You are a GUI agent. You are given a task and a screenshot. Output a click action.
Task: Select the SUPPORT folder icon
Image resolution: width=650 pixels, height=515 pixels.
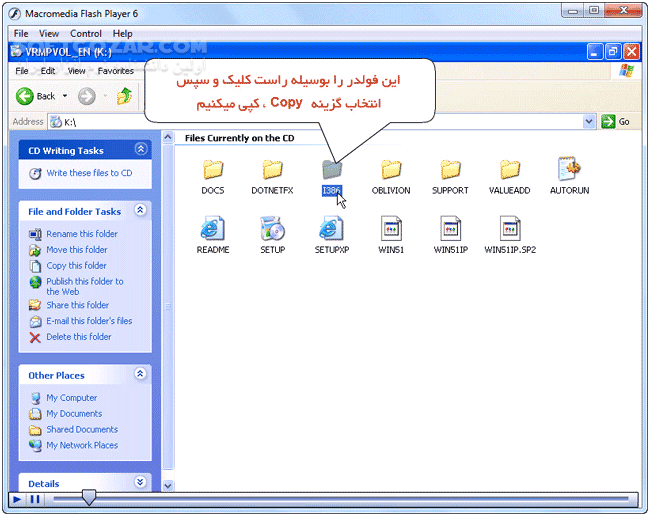(450, 169)
